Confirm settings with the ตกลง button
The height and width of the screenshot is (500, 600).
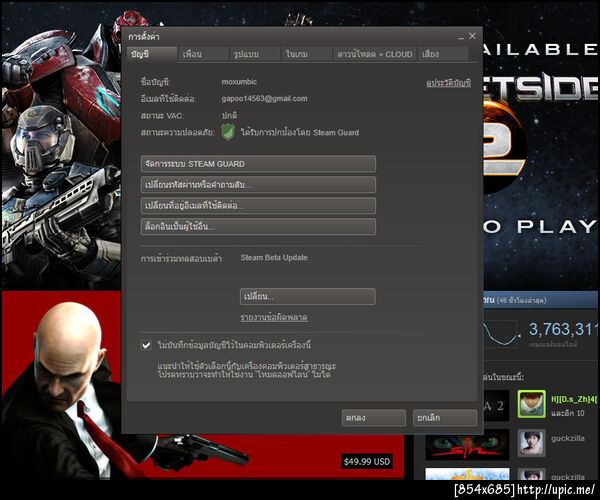click(x=374, y=418)
